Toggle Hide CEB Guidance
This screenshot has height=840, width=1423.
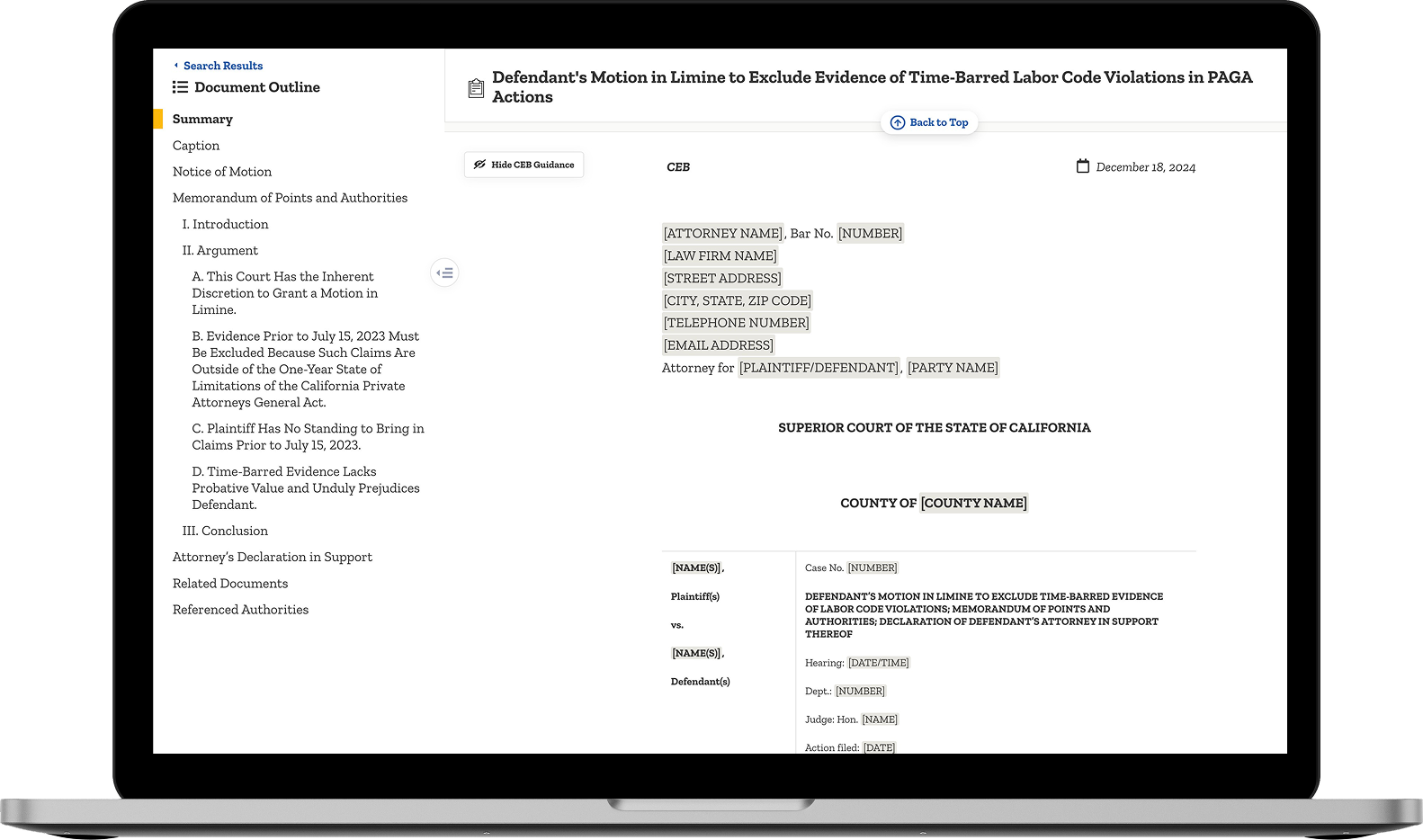click(524, 165)
